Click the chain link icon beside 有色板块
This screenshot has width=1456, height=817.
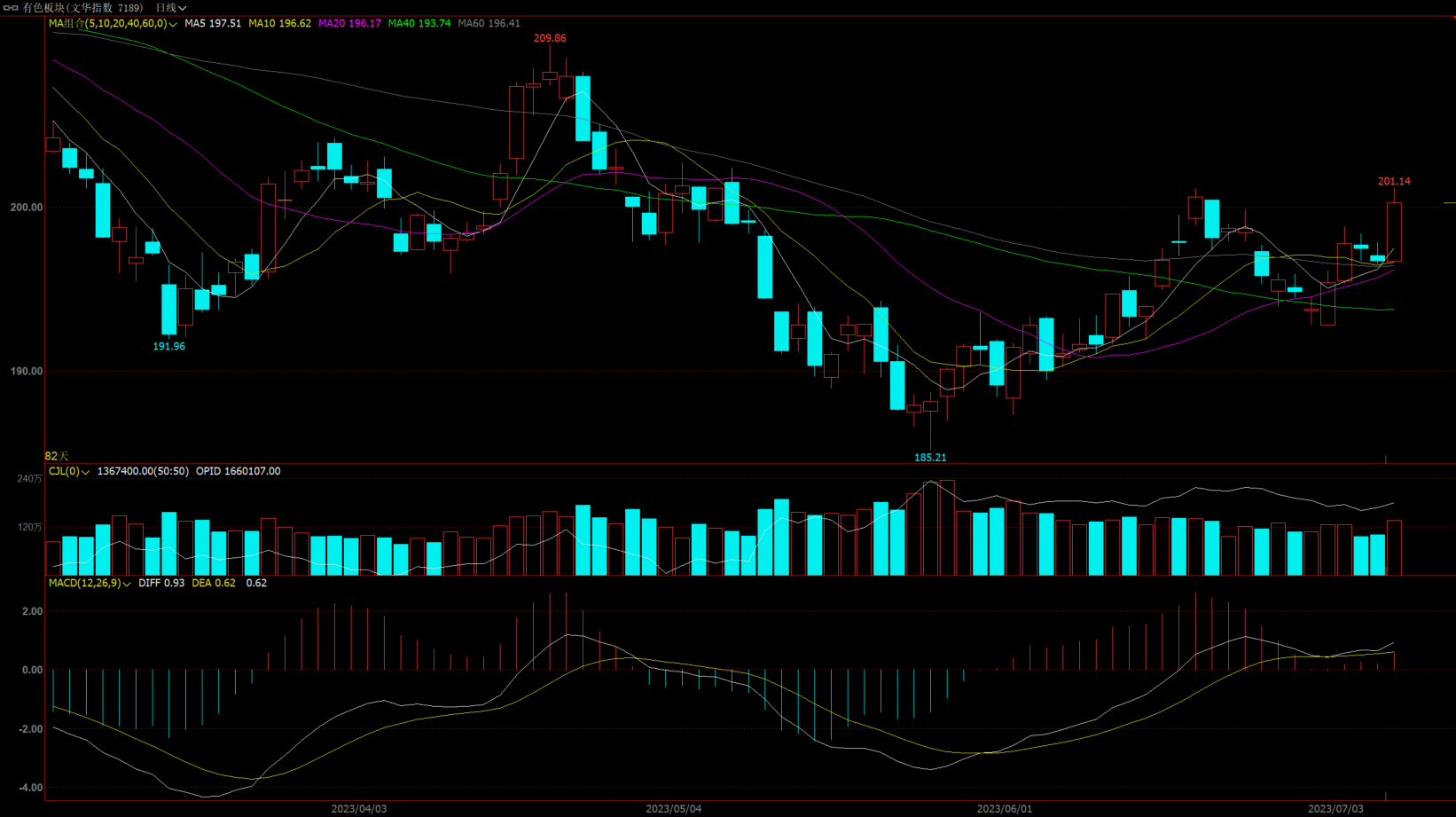pos(11,8)
